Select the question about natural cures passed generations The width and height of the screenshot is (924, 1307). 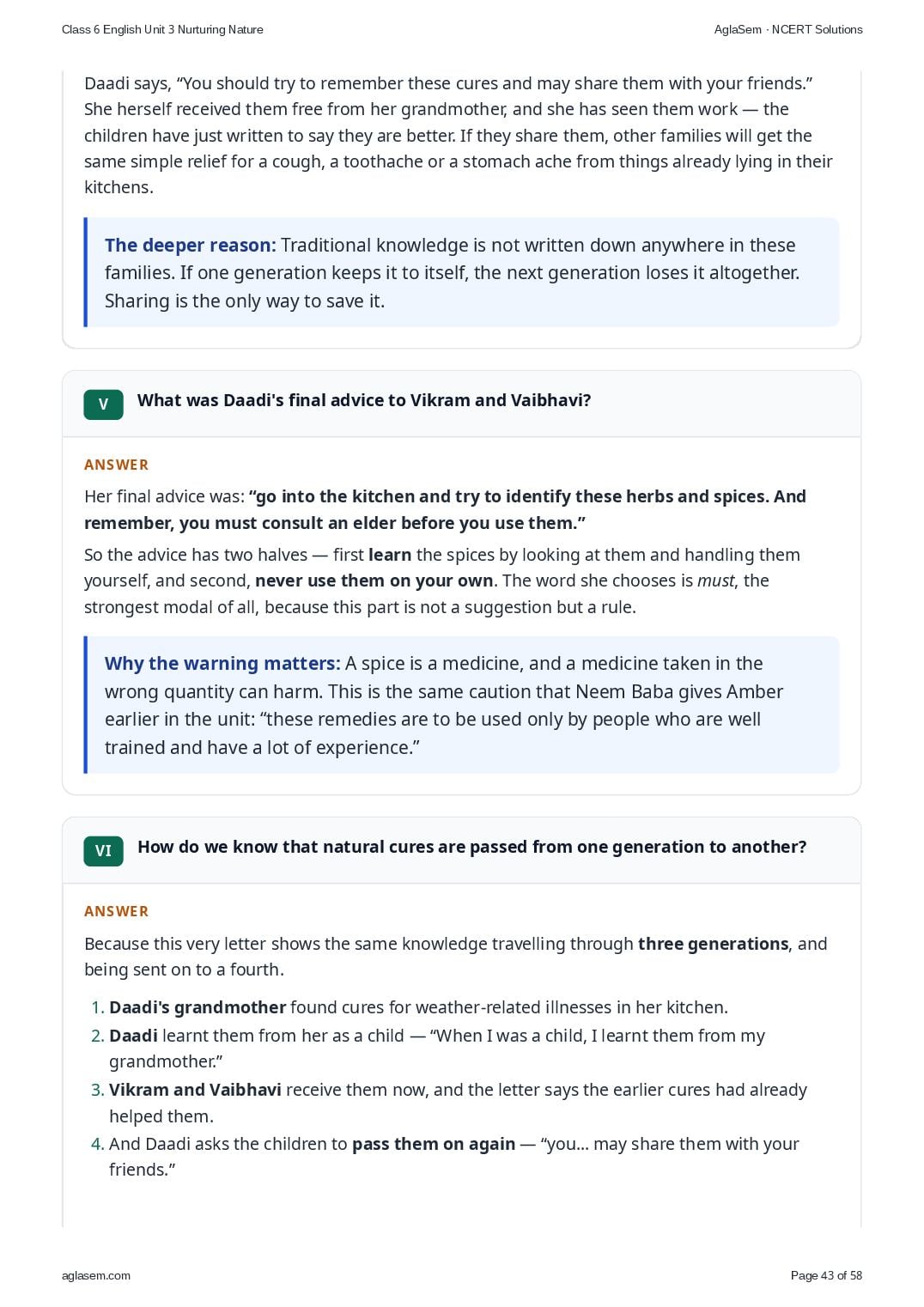(472, 847)
